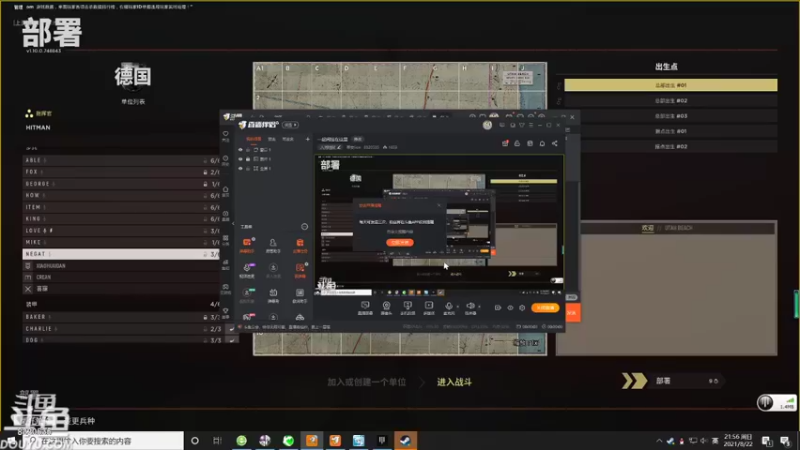Show hidden system tray icons arrow

659,441
